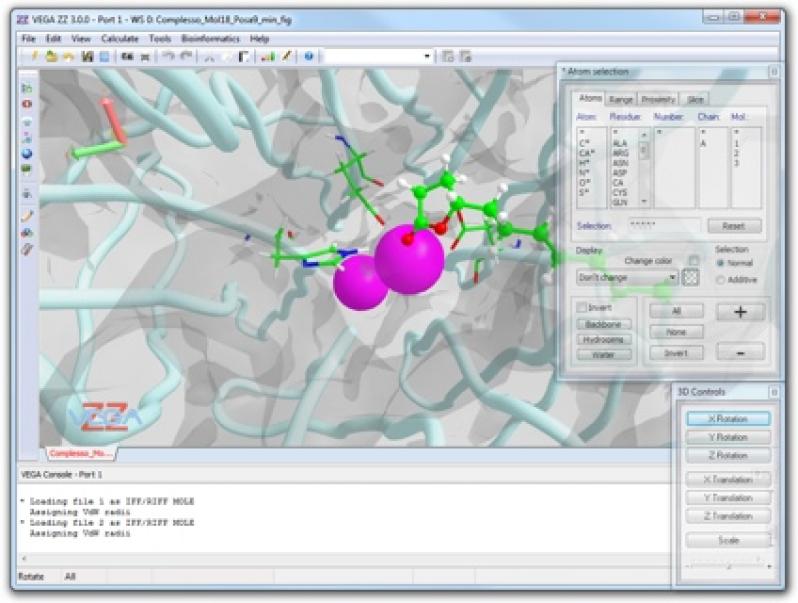Open the File menu
This screenshot has width=798, height=603.
(28, 39)
